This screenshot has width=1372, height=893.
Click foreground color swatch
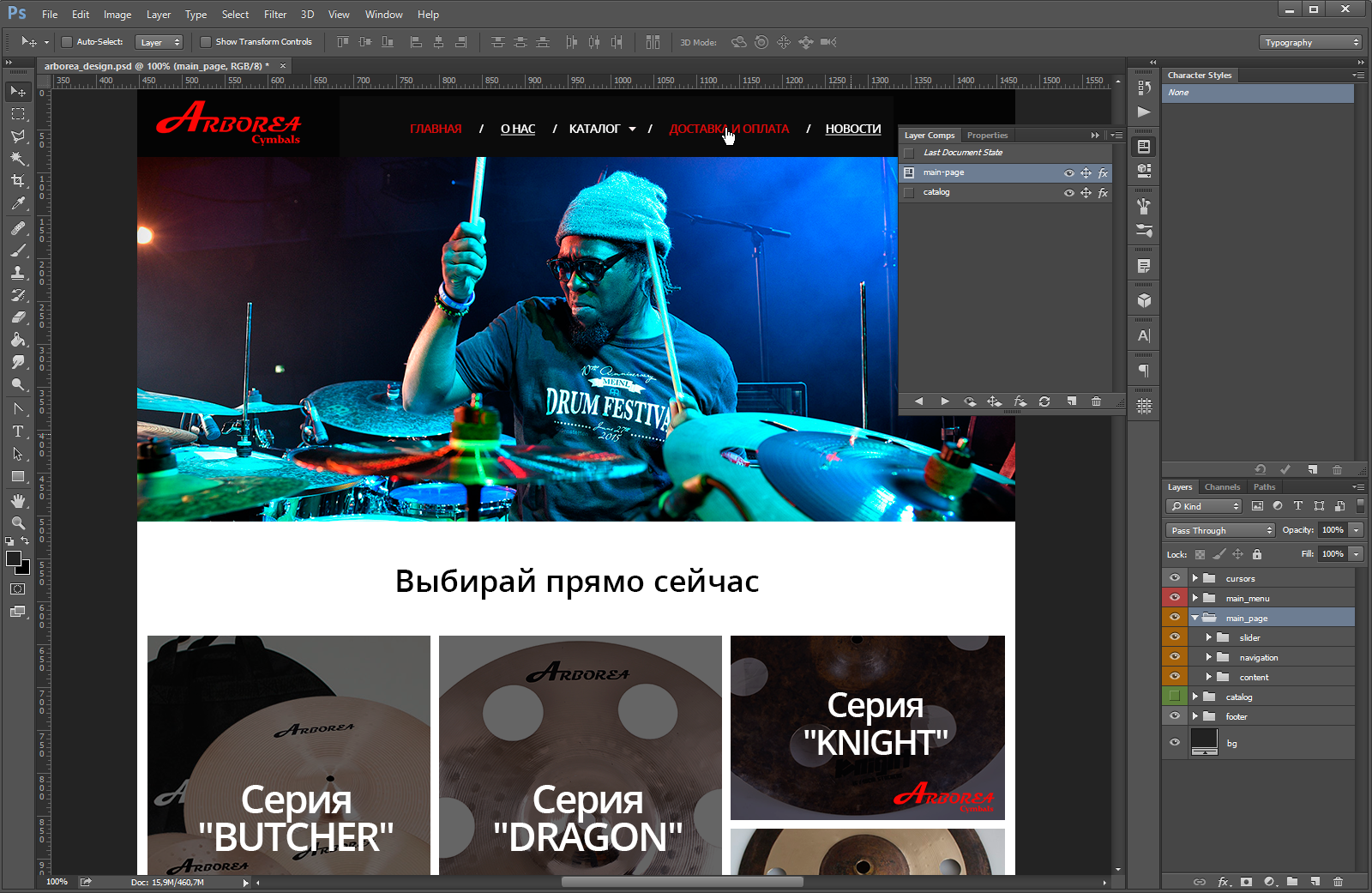pos(14,559)
